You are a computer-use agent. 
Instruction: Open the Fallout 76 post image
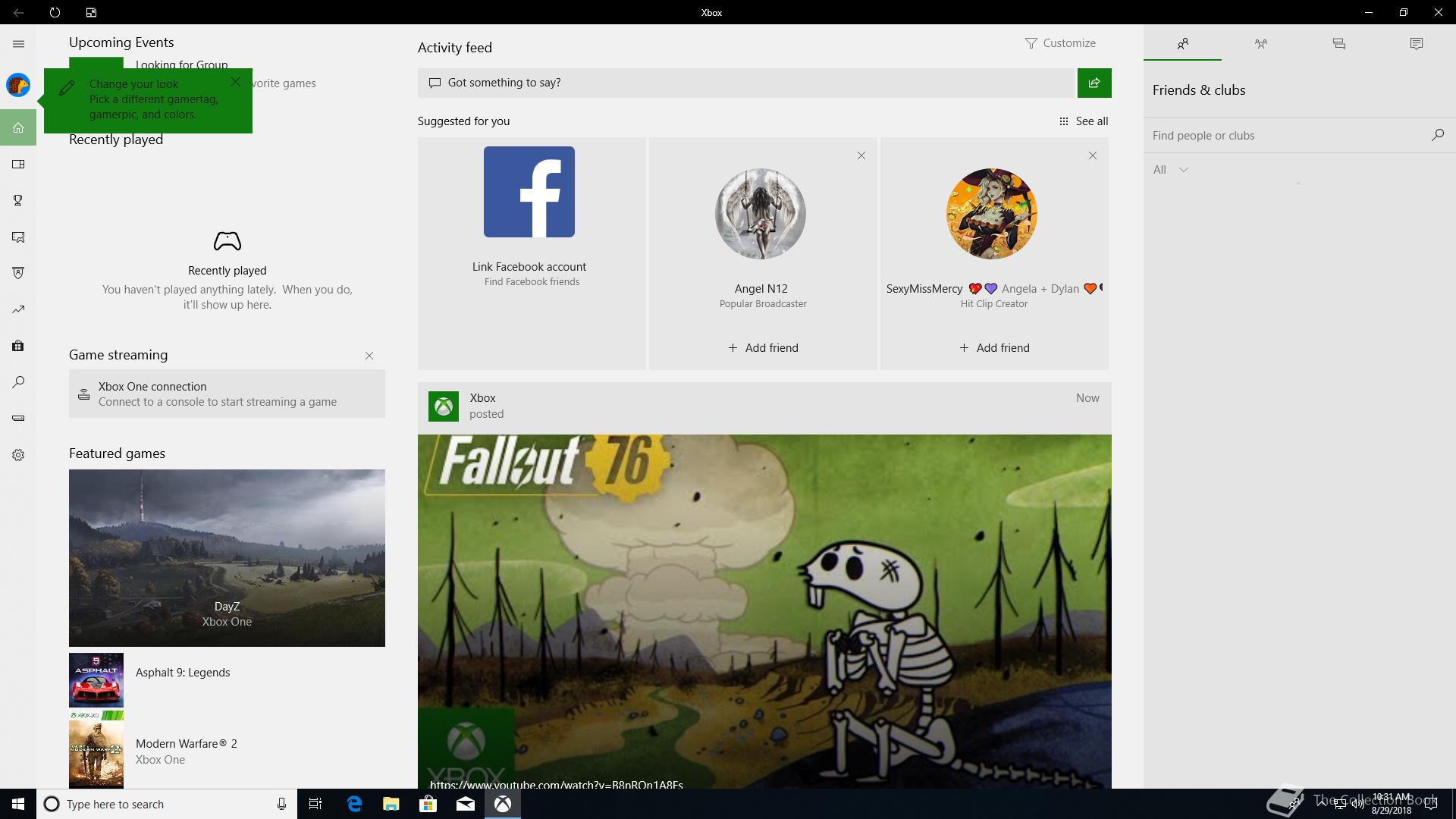point(764,611)
